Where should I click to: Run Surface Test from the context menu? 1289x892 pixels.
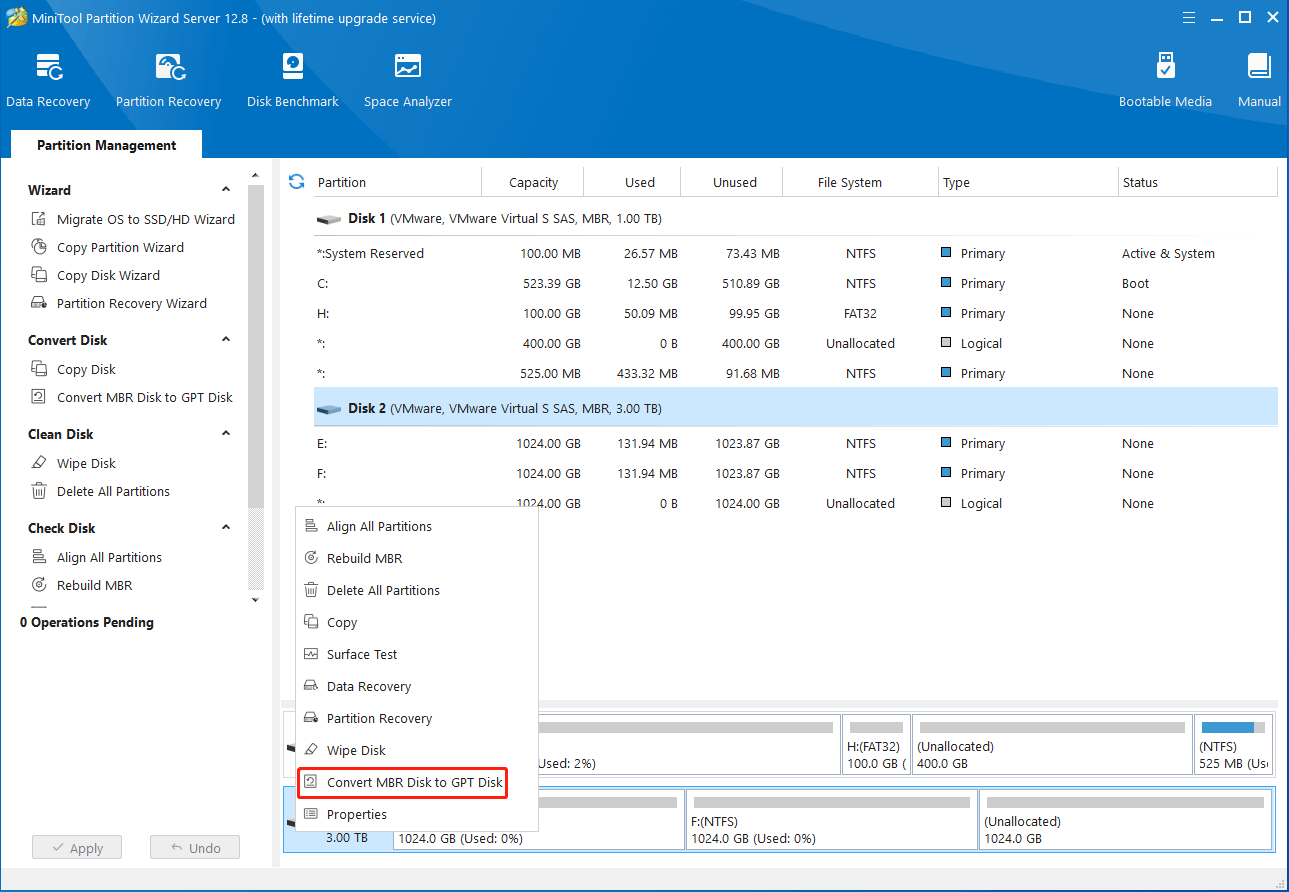click(x=417, y=654)
